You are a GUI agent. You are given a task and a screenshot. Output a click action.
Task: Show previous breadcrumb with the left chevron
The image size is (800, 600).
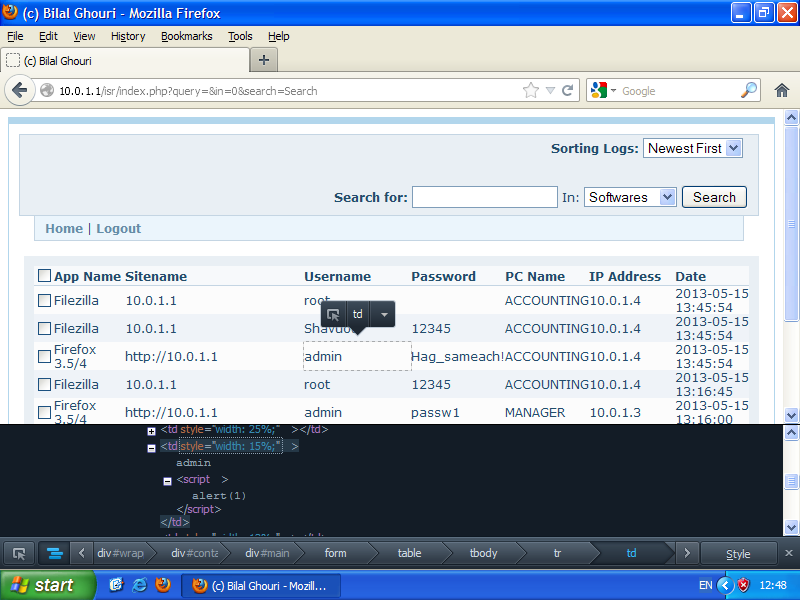82,553
